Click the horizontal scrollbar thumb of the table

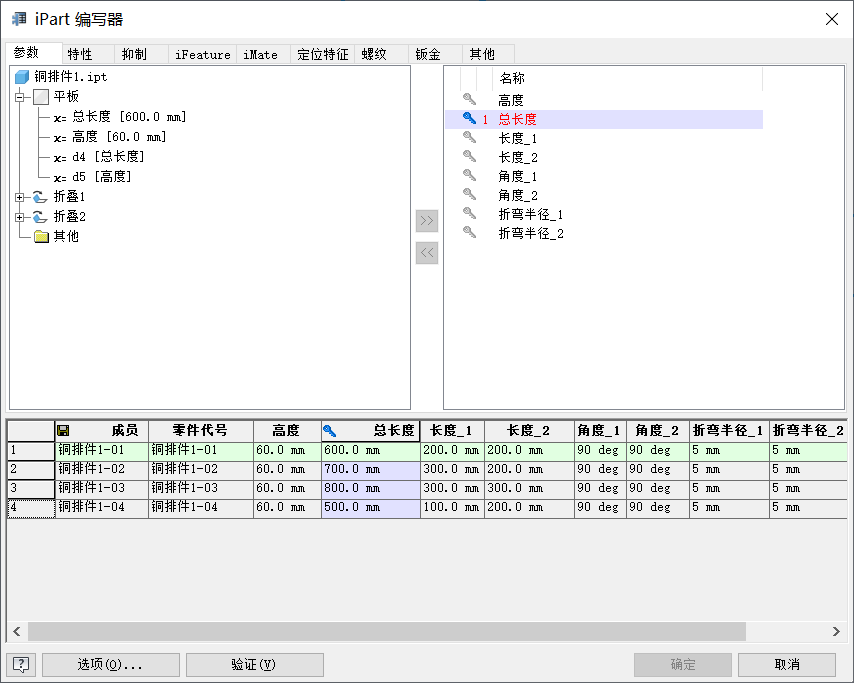pyautogui.click(x=387, y=632)
